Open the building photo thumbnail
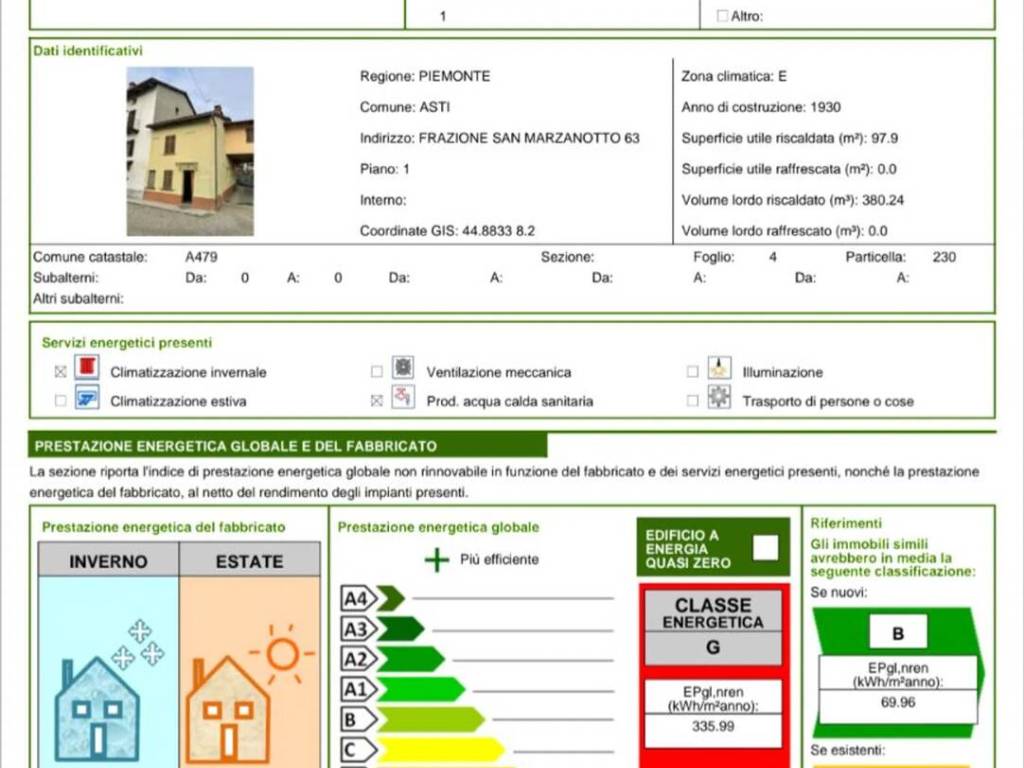This screenshot has height=768, width=1024. pyautogui.click(x=190, y=151)
